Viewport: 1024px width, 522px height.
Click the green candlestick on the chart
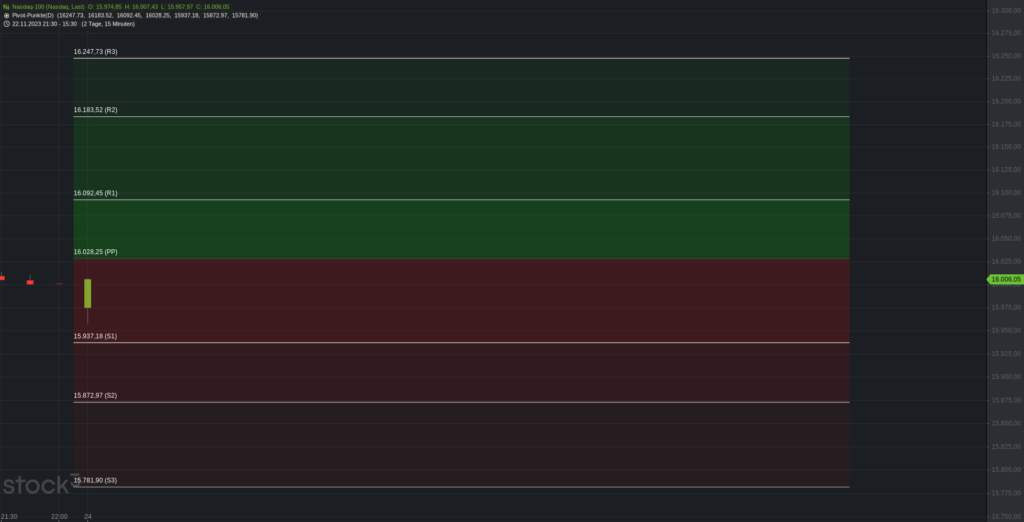[x=88, y=293]
